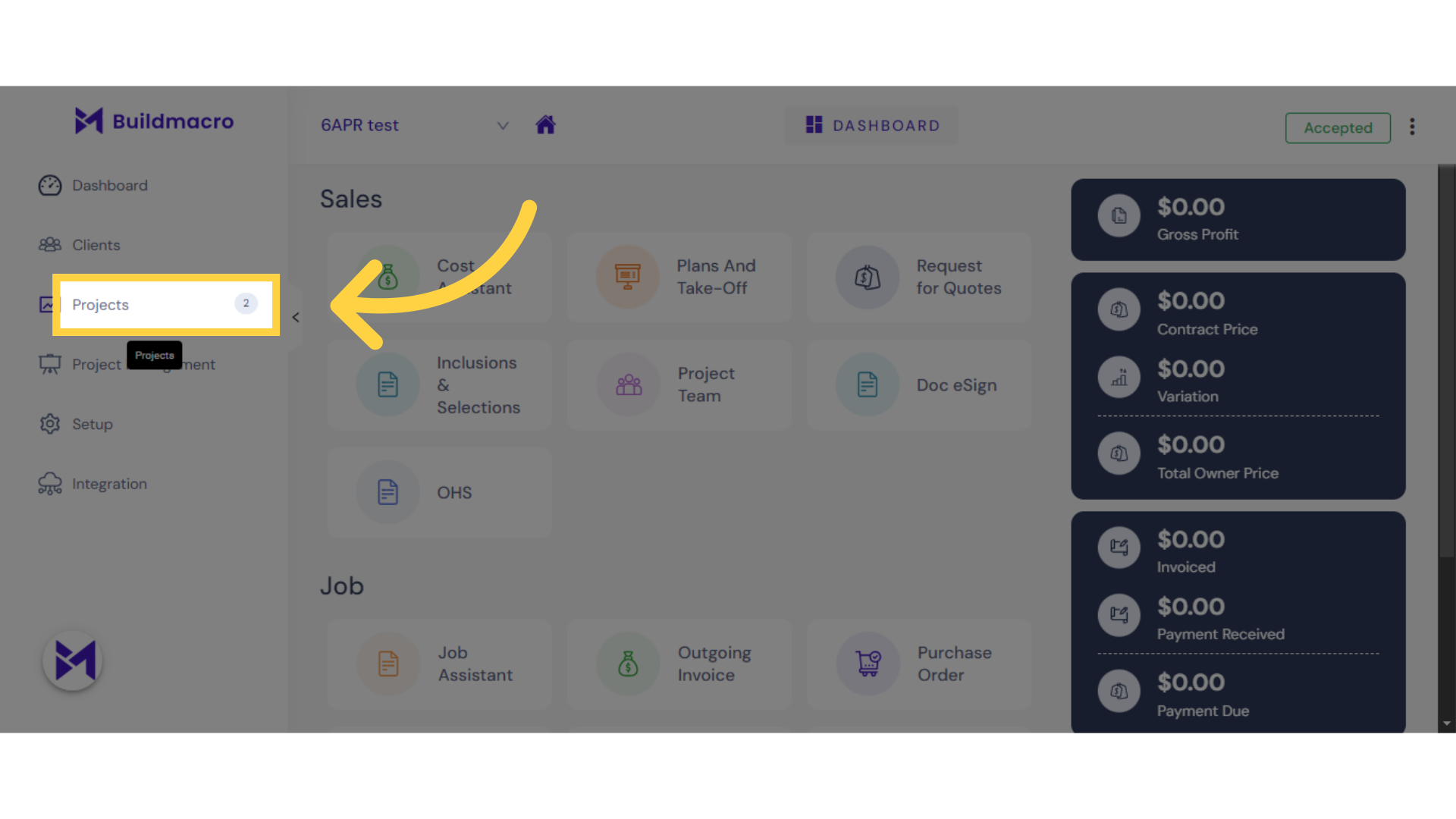Click the Projects sidebar item

(x=164, y=304)
